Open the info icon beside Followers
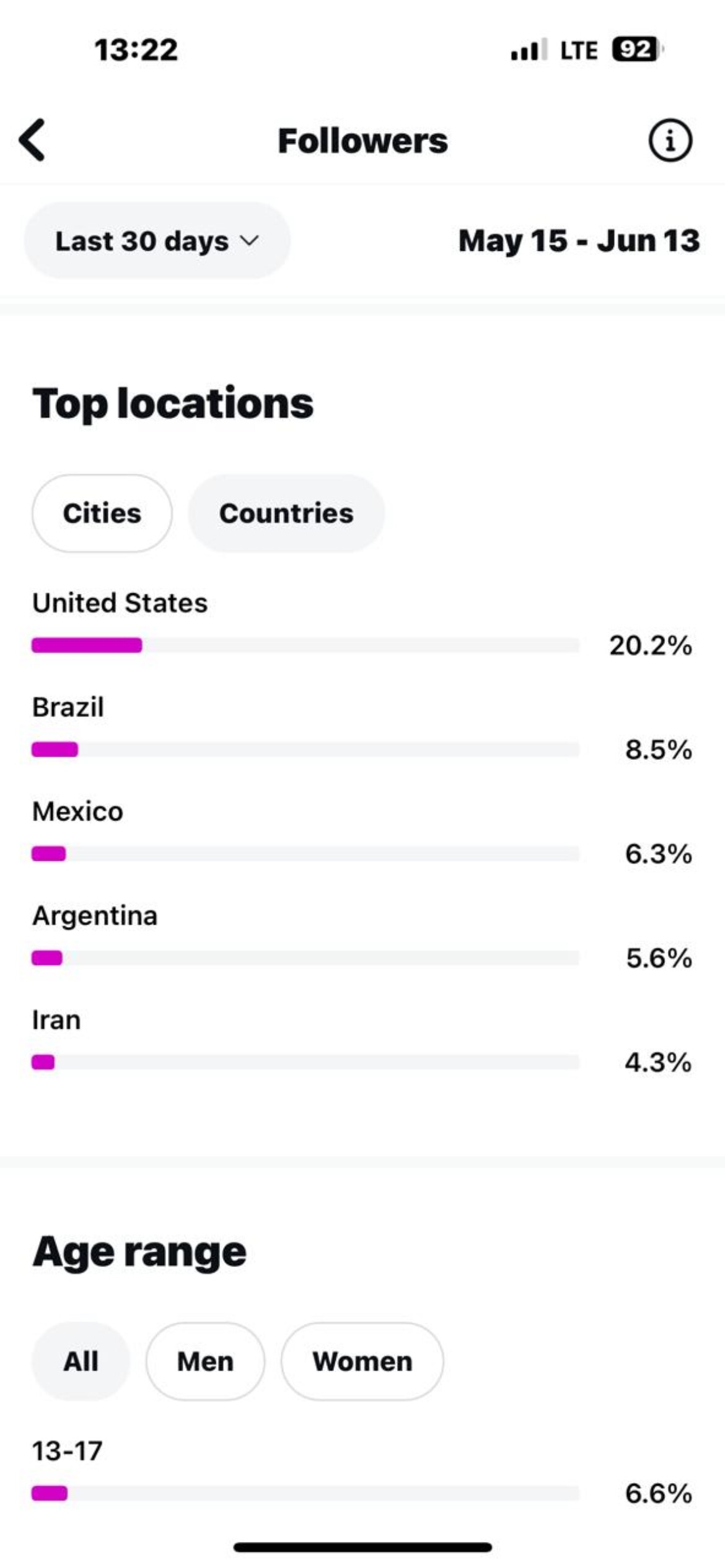The height and width of the screenshot is (1568, 725). [x=670, y=140]
